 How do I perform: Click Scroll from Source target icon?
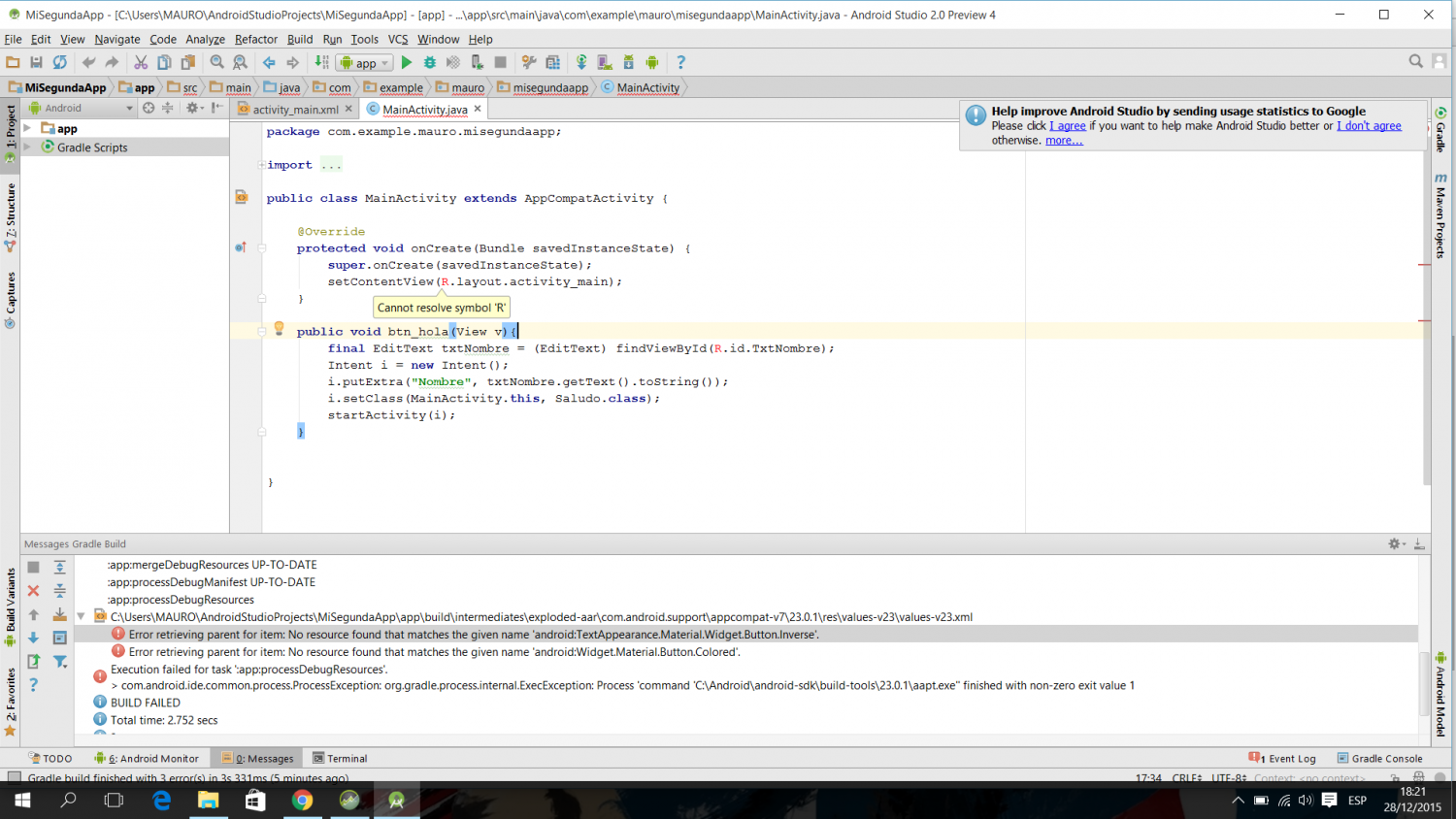[x=149, y=108]
